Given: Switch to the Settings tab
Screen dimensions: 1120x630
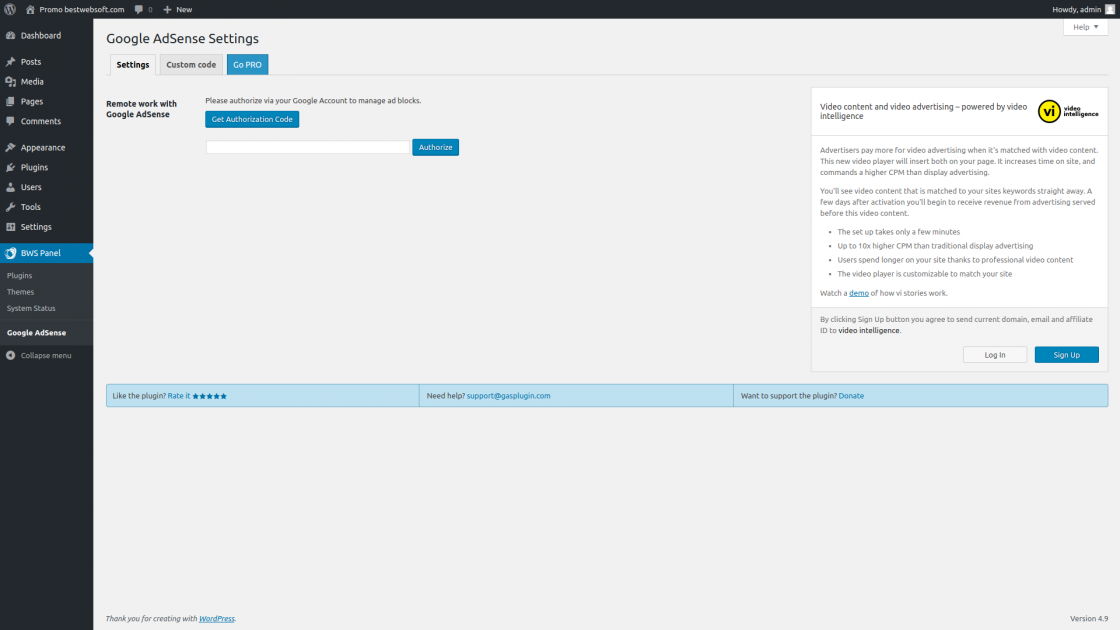Looking at the screenshot, I should click(x=133, y=64).
